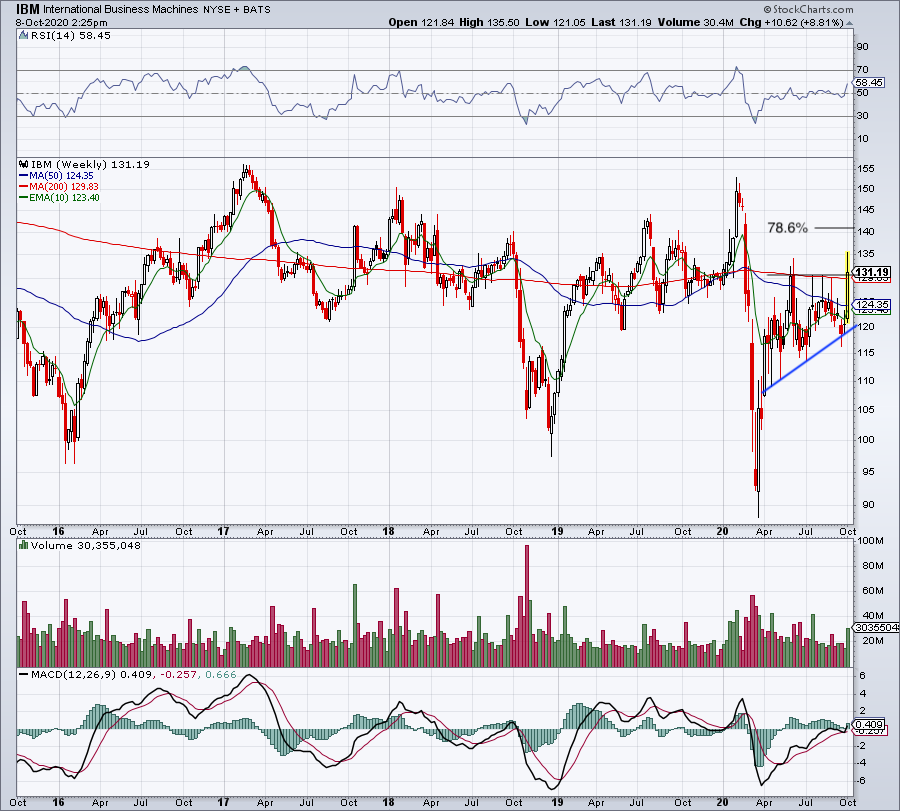Screen dimensions: 900x811
Task: Click the High 135.50 value
Action: (490, 22)
